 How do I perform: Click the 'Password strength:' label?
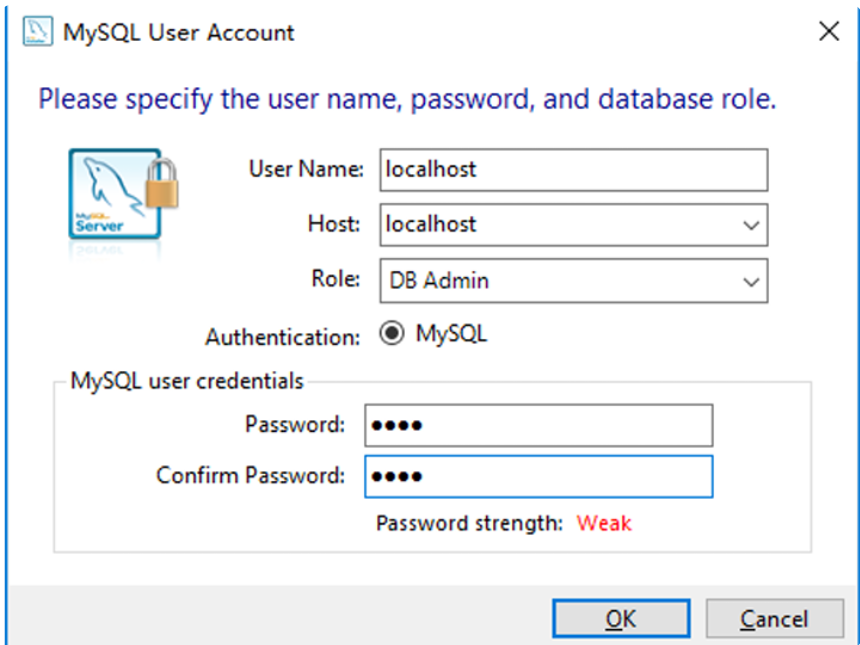tap(469, 523)
